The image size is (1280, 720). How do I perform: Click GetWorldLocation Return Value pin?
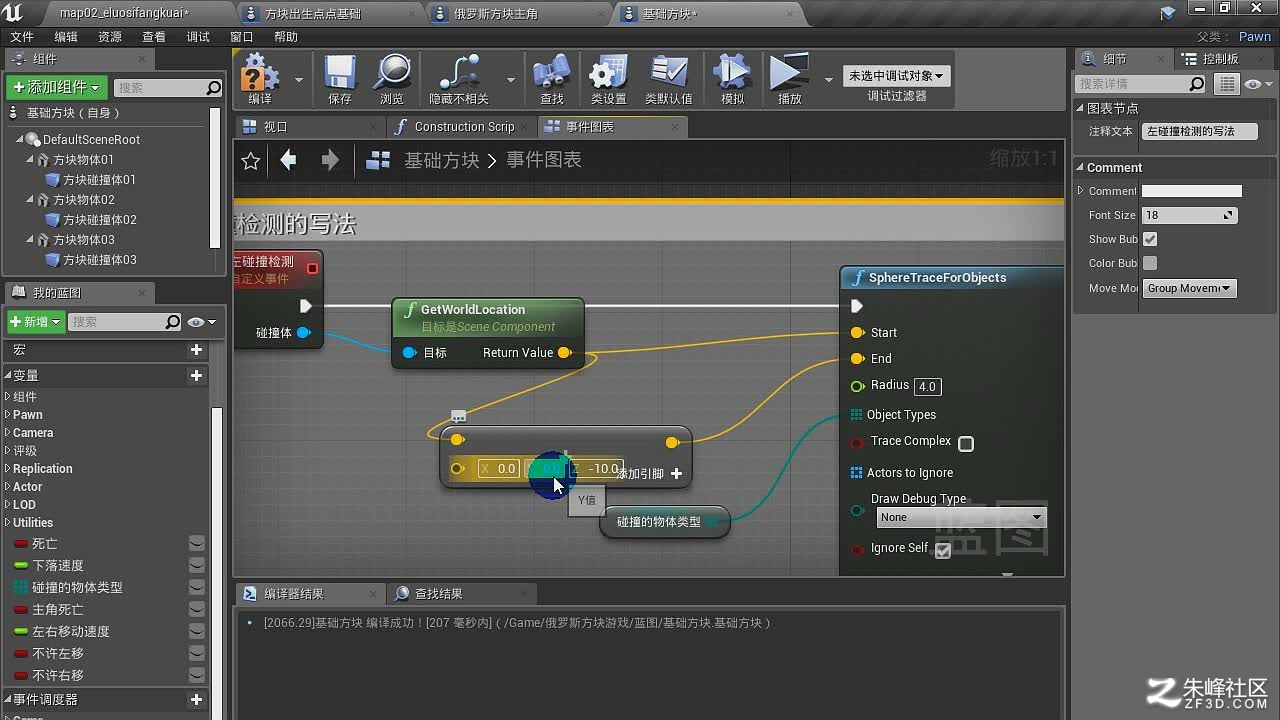[565, 352]
